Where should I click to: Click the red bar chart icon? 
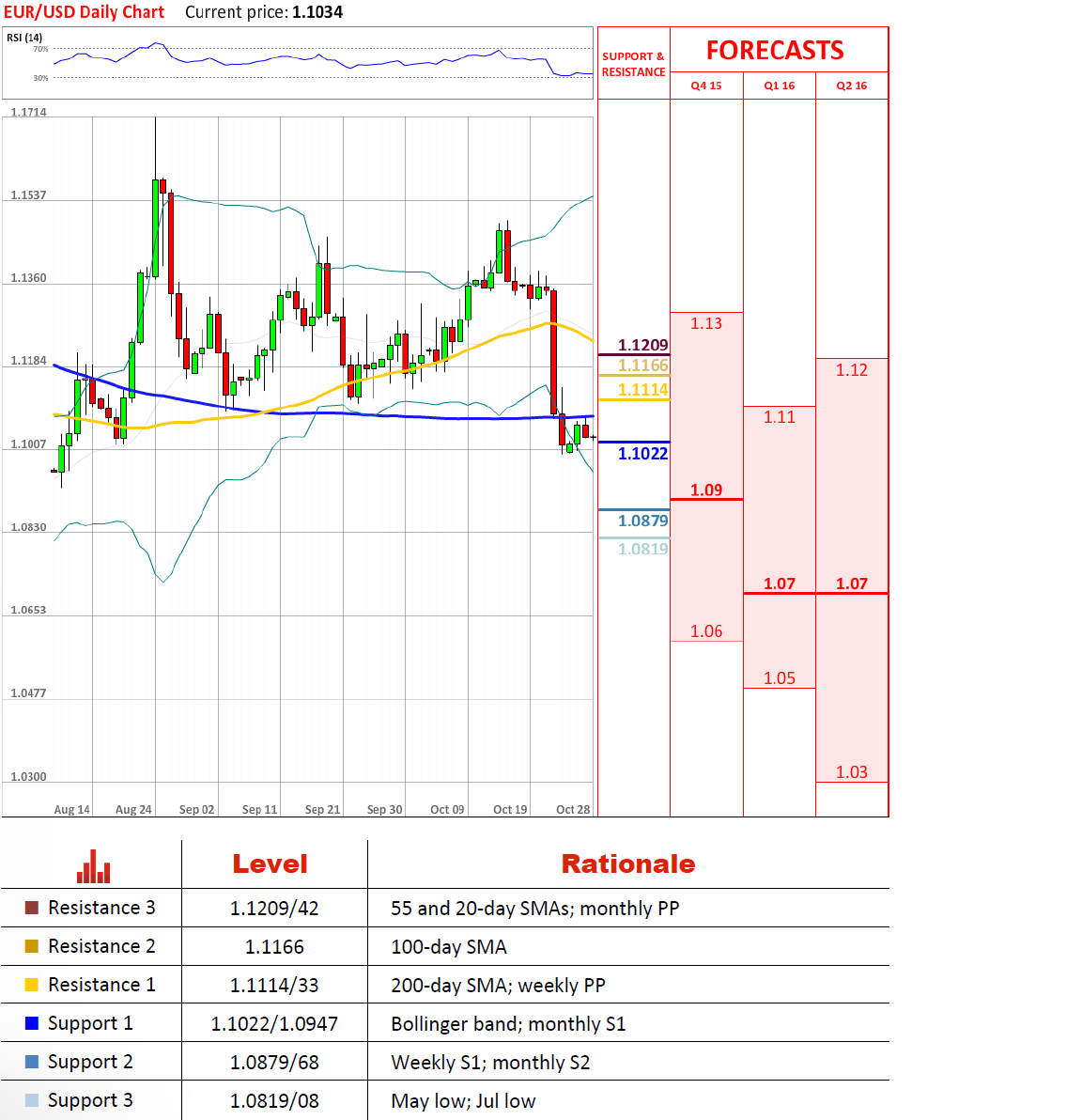tap(94, 865)
